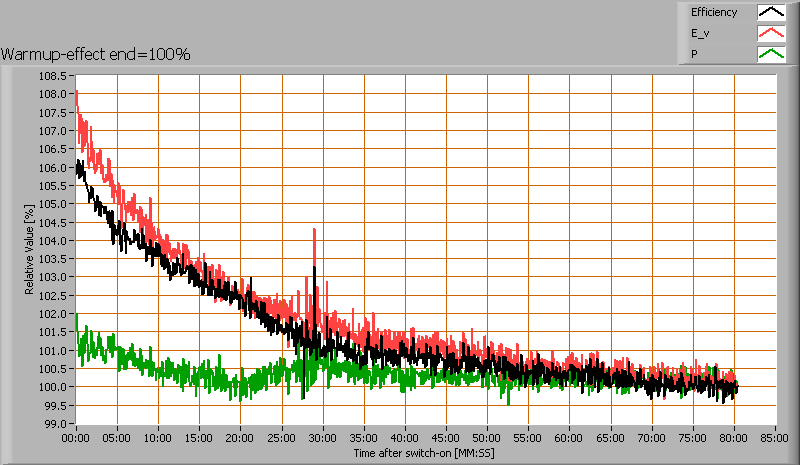Screen dimensions: 800x465
Task: Click the 45:00 tick on time axis
Action: click(x=447, y=437)
